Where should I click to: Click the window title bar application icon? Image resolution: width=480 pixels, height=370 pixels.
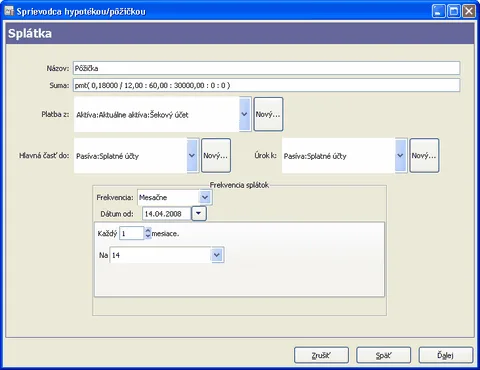click(x=9, y=11)
